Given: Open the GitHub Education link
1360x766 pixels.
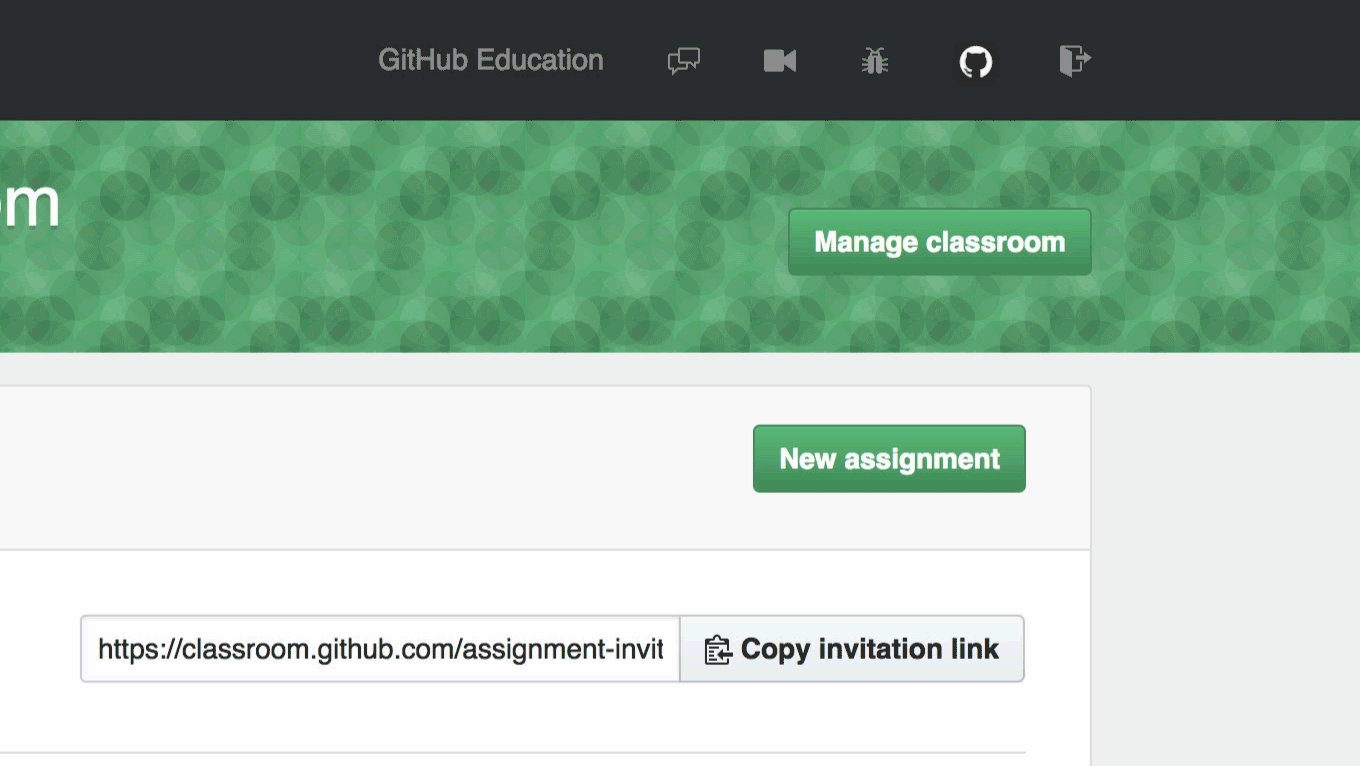Looking at the screenshot, I should pos(490,60).
